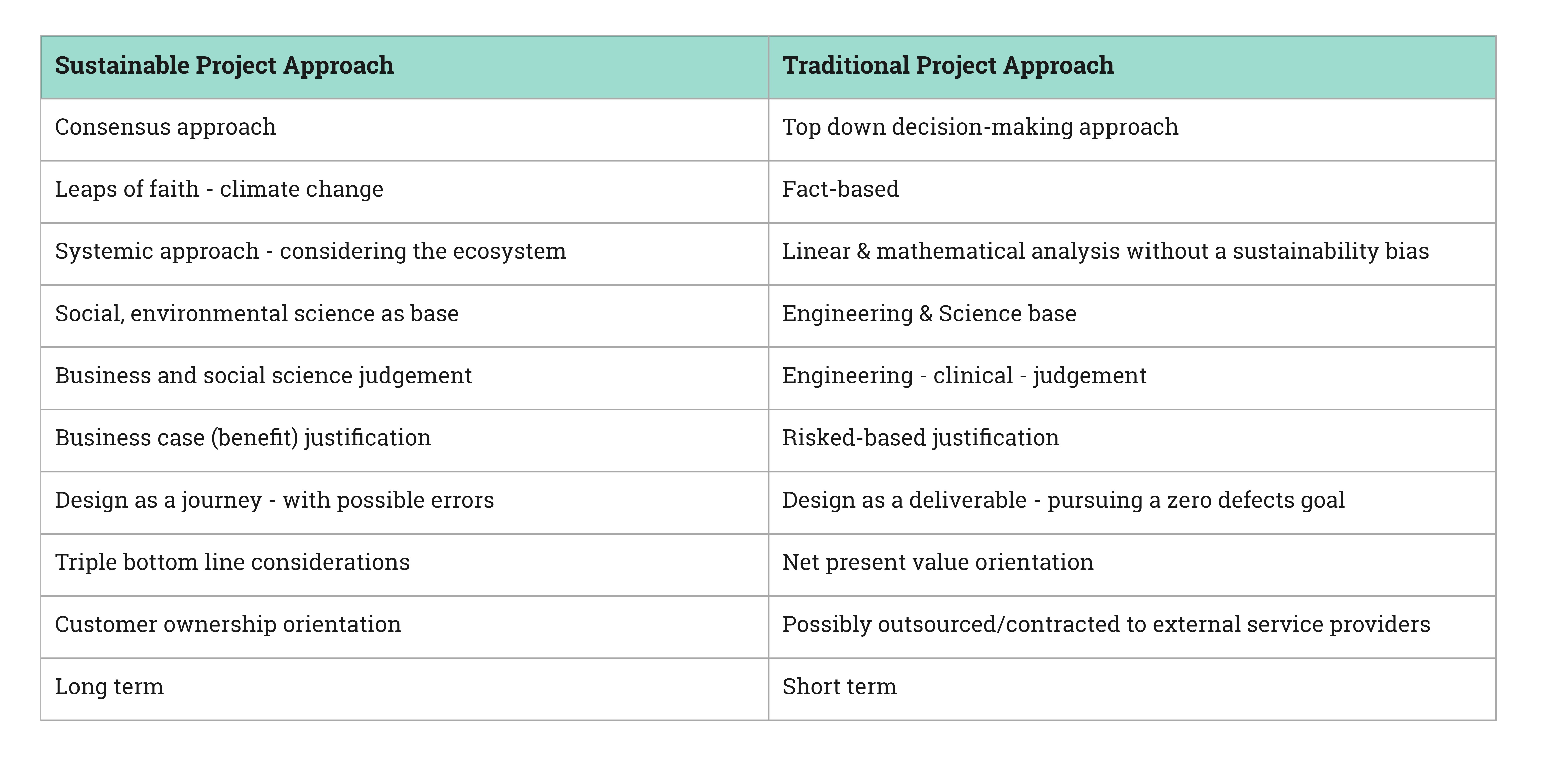Click the Traditional Project Approach column header
This screenshot has width=1544, height=784.
(x=948, y=66)
